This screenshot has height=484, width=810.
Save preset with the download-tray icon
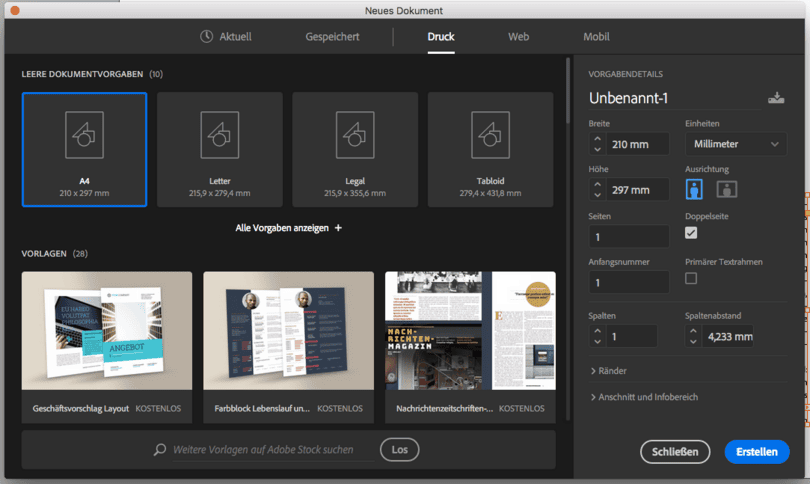point(776,98)
